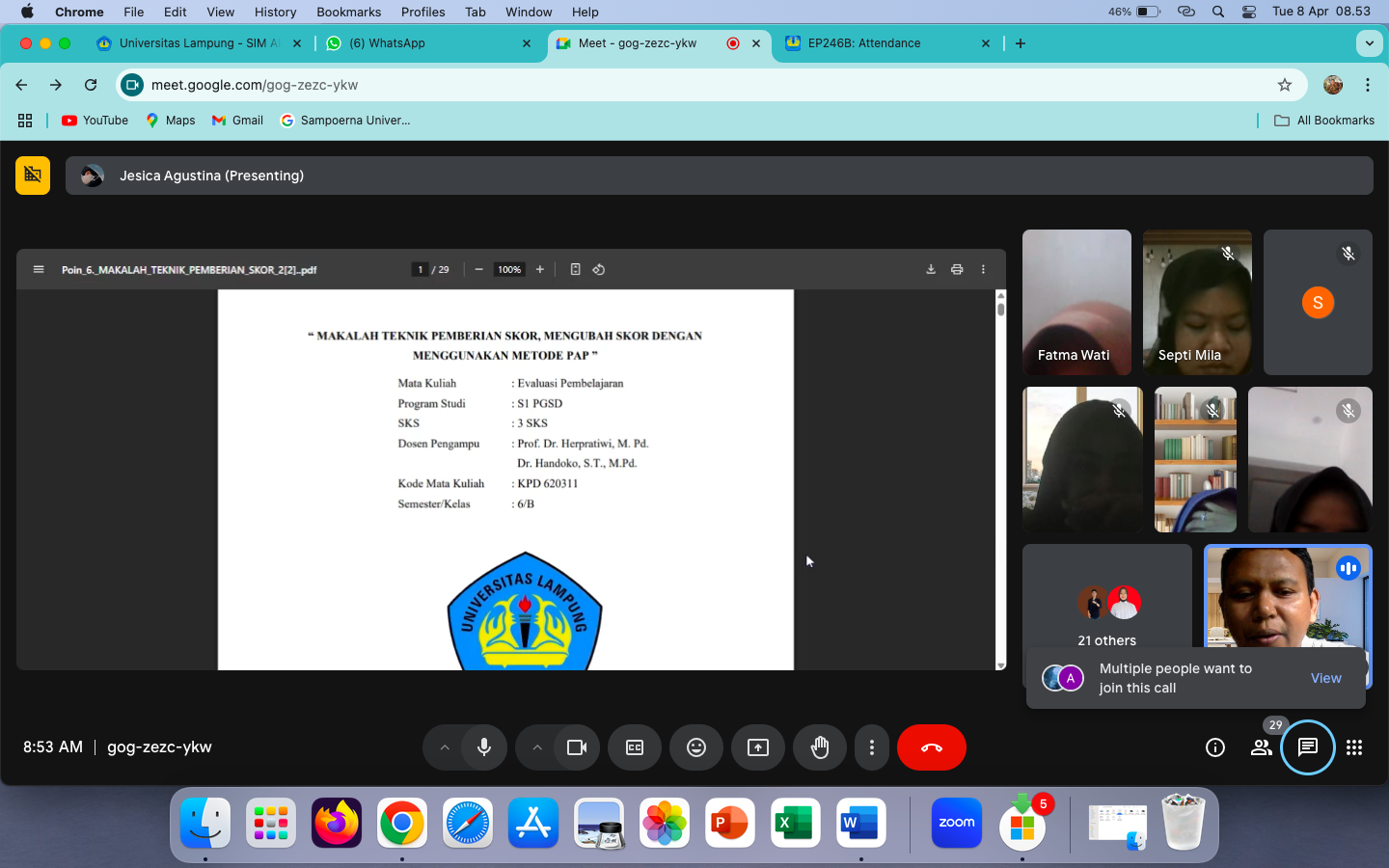The width and height of the screenshot is (1389, 868).
Task: Click the 21 others participants tile
Action: click(1107, 606)
